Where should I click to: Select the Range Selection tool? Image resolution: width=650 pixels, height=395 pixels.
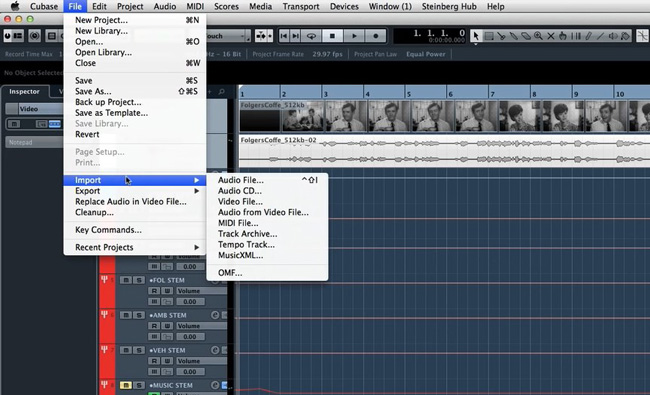(489, 36)
